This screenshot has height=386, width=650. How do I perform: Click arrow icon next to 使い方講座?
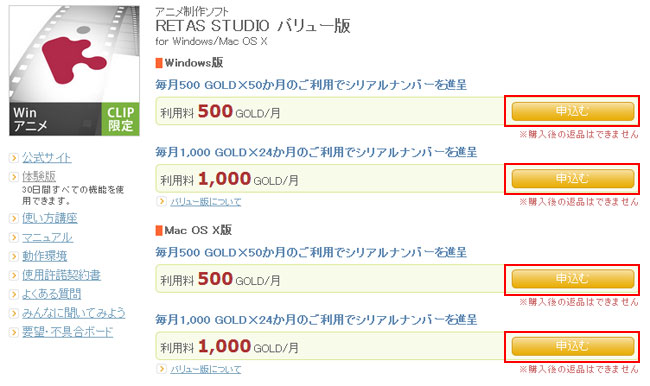coord(14,218)
